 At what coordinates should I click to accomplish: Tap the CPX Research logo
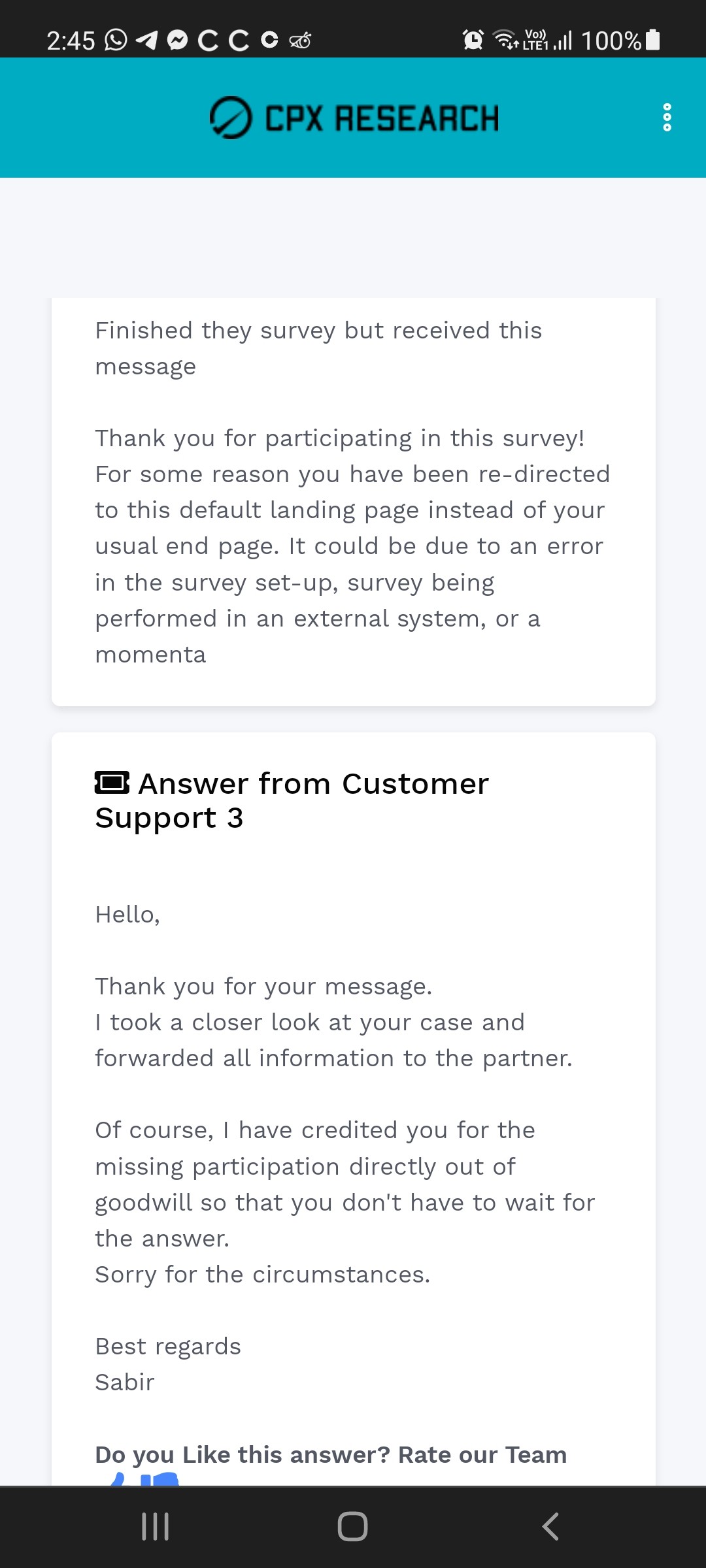pos(354,118)
